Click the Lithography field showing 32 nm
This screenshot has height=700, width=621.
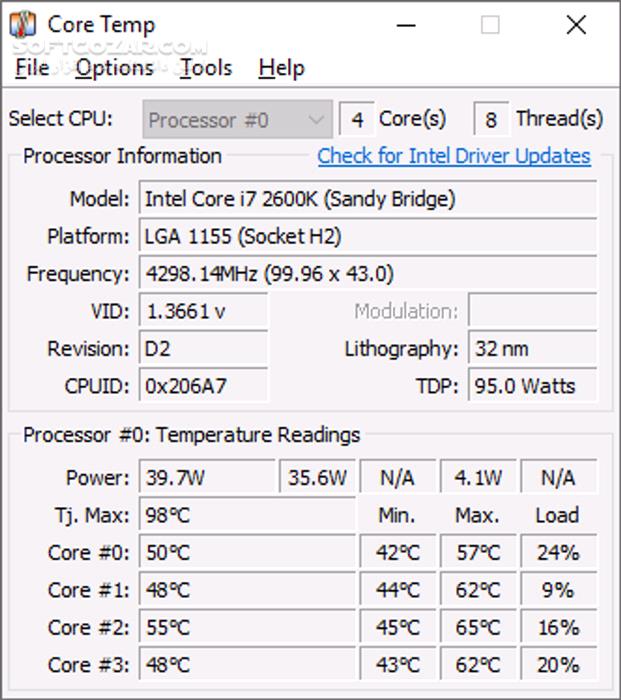click(x=532, y=349)
